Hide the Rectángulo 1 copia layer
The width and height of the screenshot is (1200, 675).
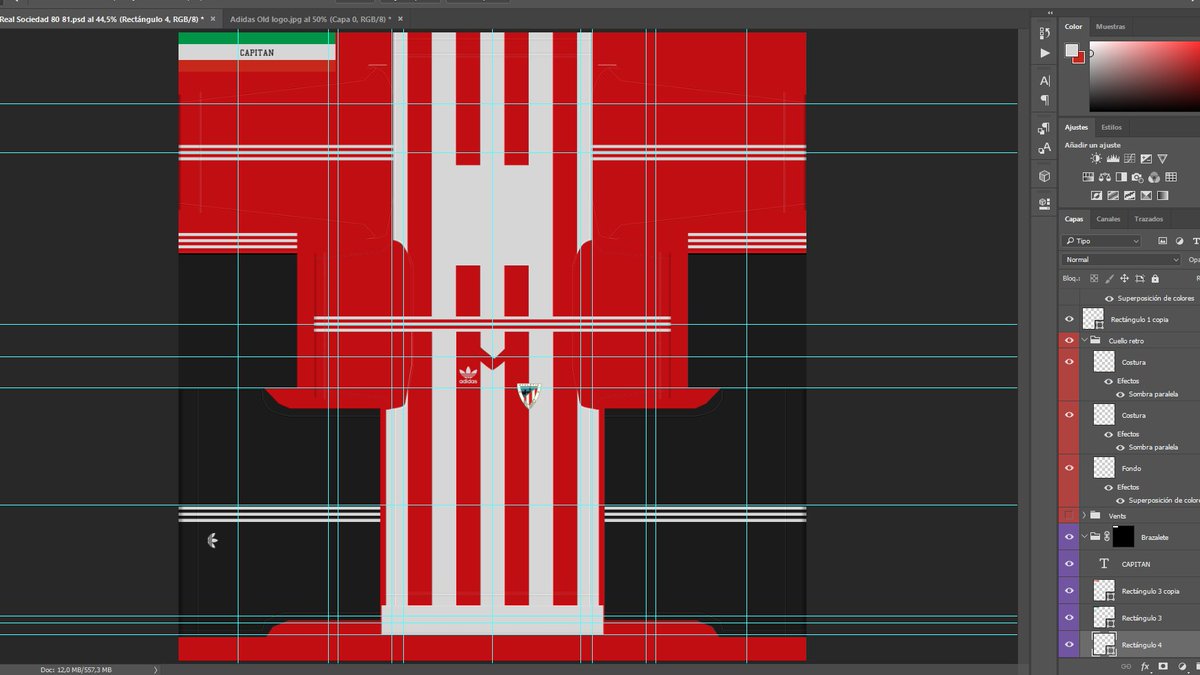coord(1069,319)
